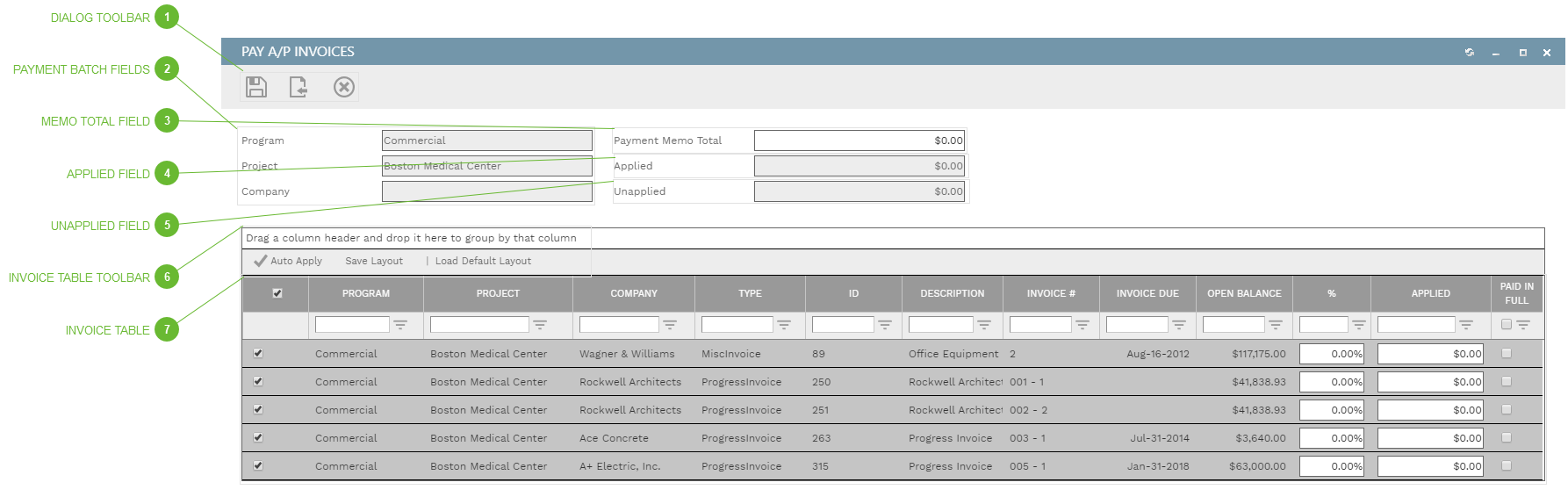Open filter menu for % column
Viewport: 1568px width, 504px height.
[1359, 325]
